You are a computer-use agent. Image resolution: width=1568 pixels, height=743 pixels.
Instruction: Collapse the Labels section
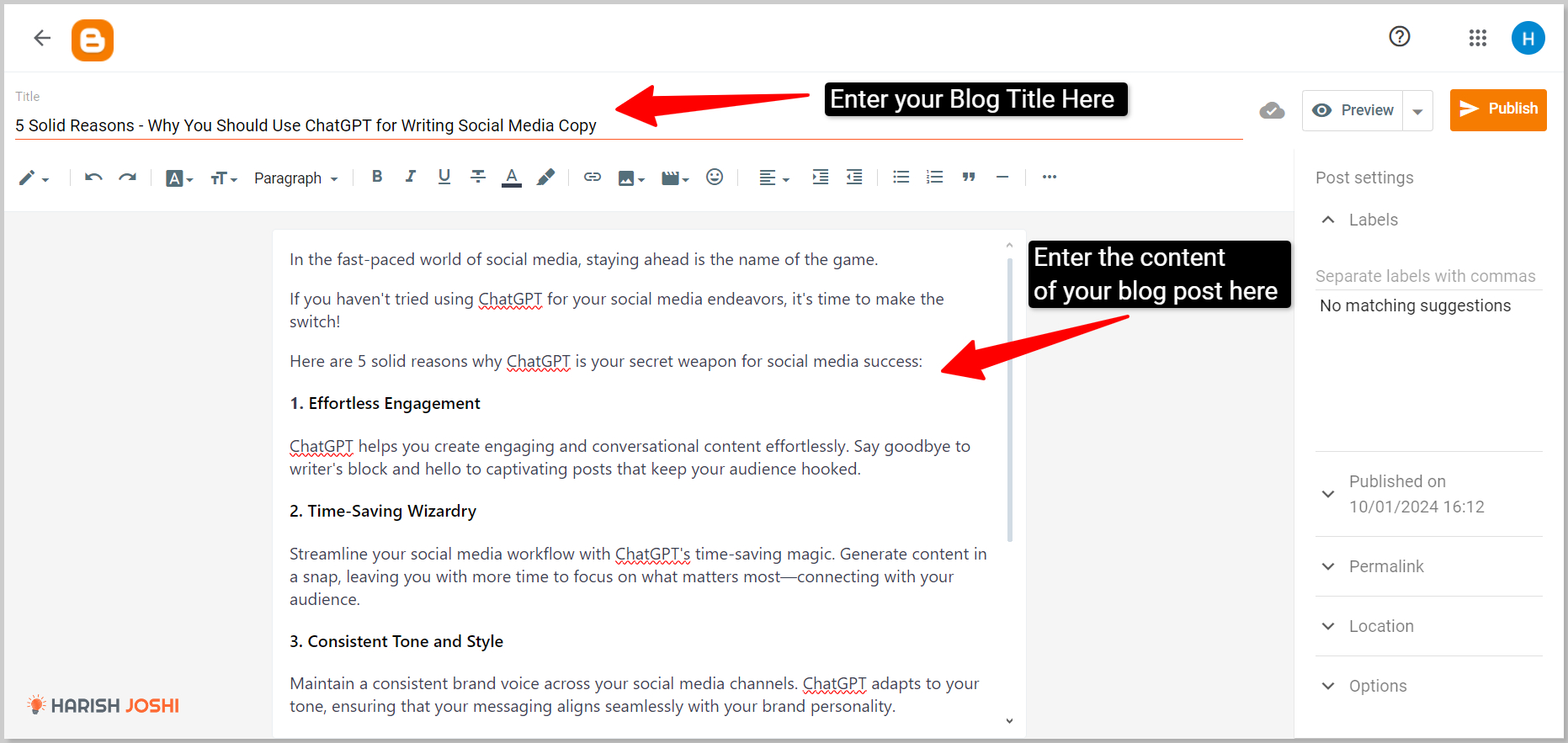pos(1328,220)
